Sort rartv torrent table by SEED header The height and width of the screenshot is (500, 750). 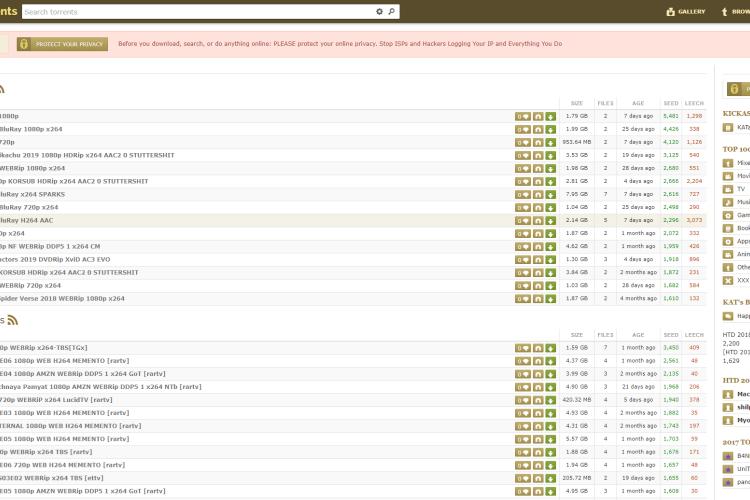click(671, 335)
